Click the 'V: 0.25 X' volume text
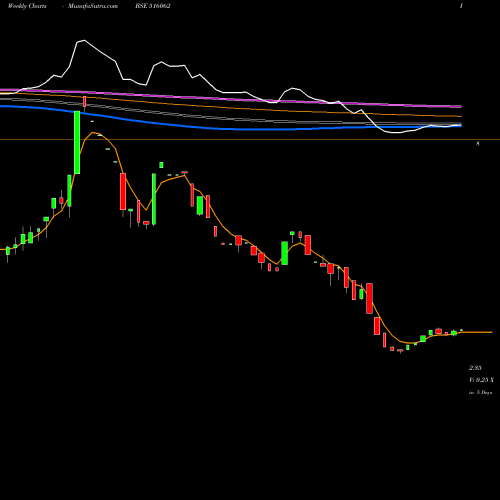500x500 pixels. pyautogui.click(x=481, y=380)
